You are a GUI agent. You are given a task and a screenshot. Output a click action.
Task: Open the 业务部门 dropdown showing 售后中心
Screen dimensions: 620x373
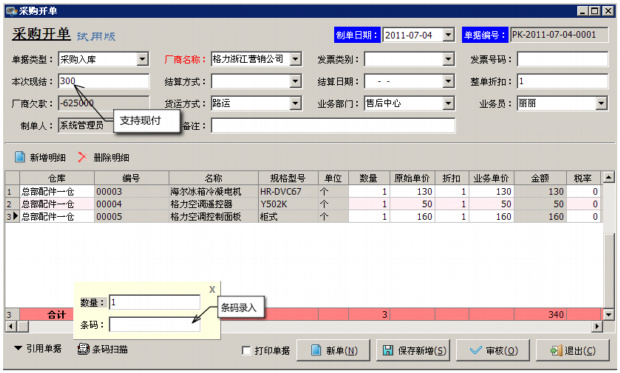[448, 104]
